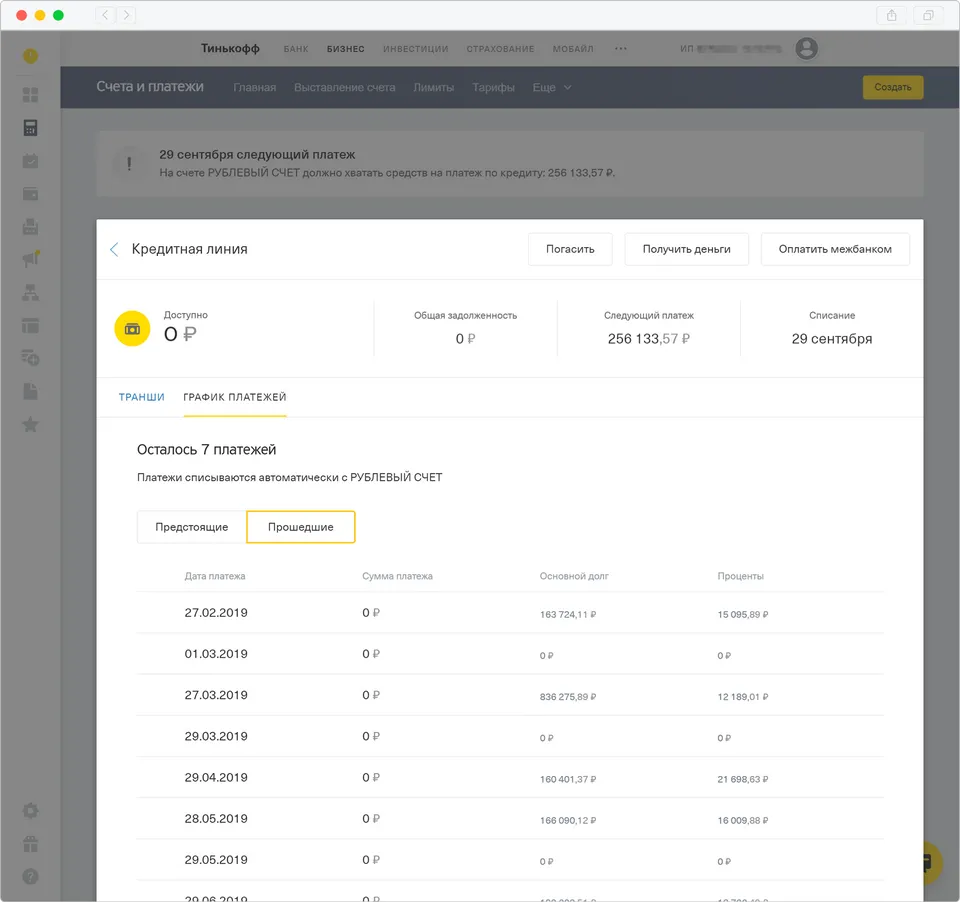Click the 29.05.2019 payment row date
The image size is (960, 902).
(x=216, y=860)
